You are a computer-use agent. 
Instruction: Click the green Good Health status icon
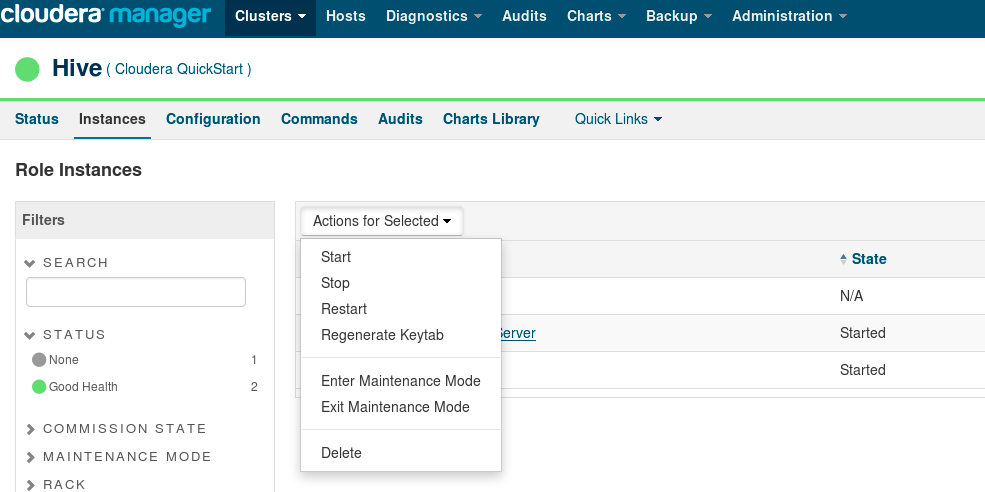[x=39, y=387]
